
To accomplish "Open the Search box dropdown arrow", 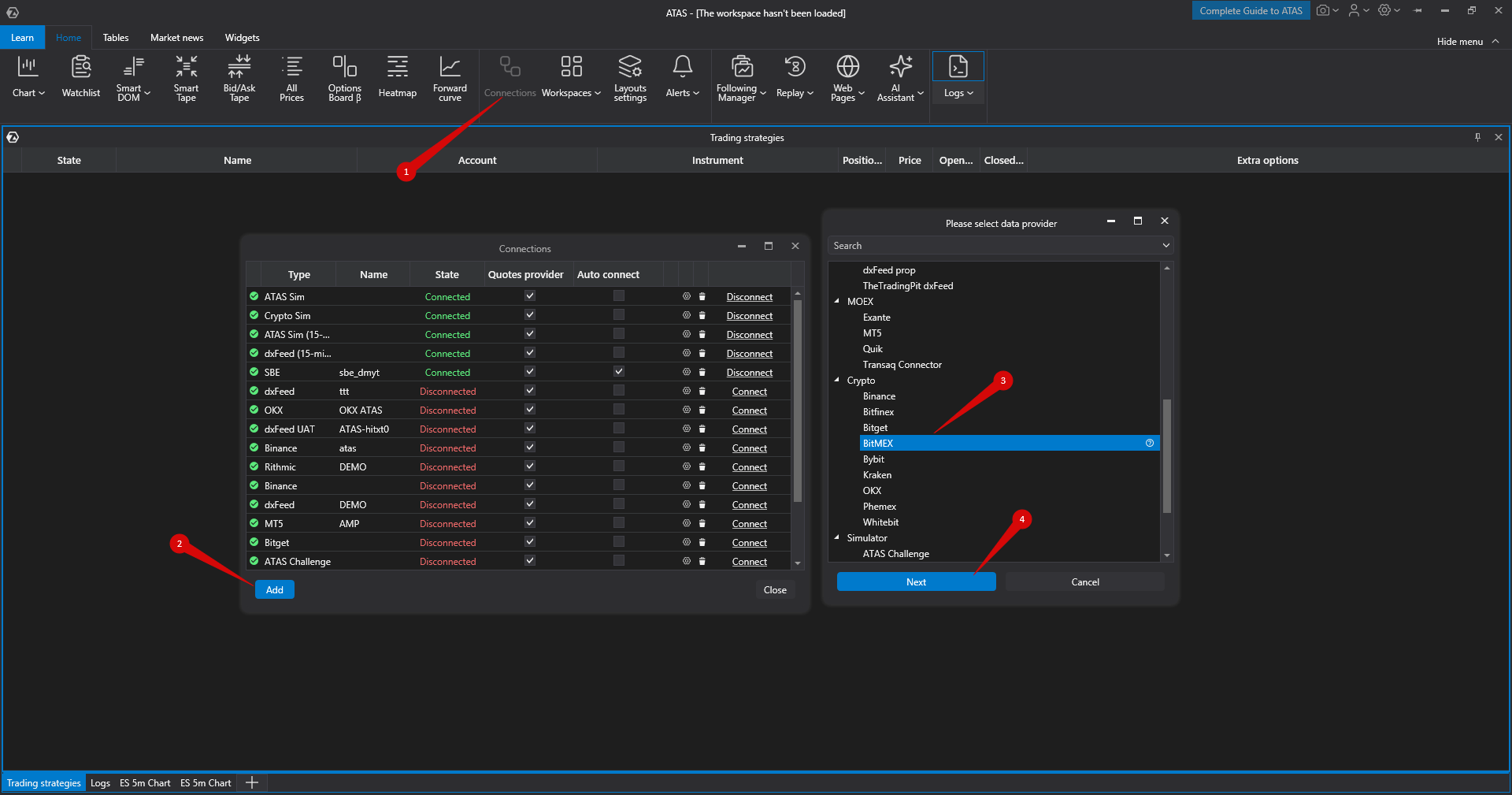I will click(1166, 246).
